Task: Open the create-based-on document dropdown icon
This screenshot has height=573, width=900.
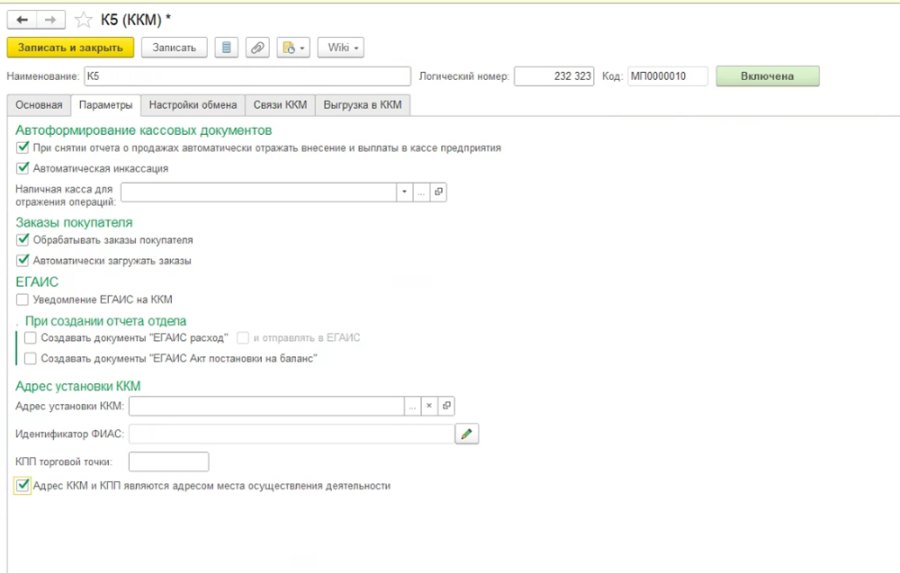Action: (x=293, y=48)
